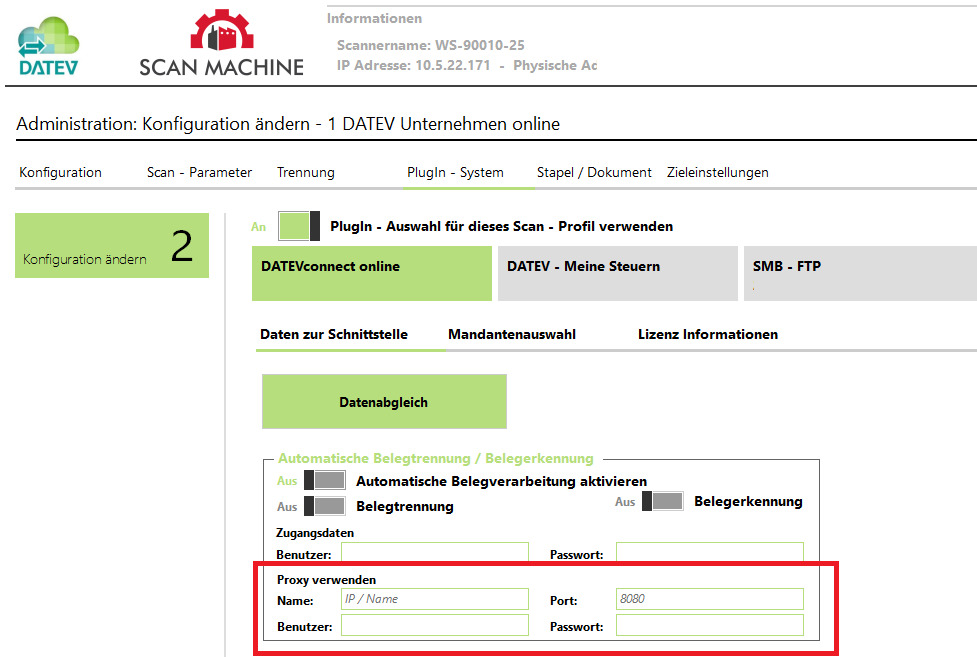Image resolution: width=977 pixels, height=657 pixels.
Task: Focus the Zugangsdaten Benutzer field
Action: pos(435,552)
